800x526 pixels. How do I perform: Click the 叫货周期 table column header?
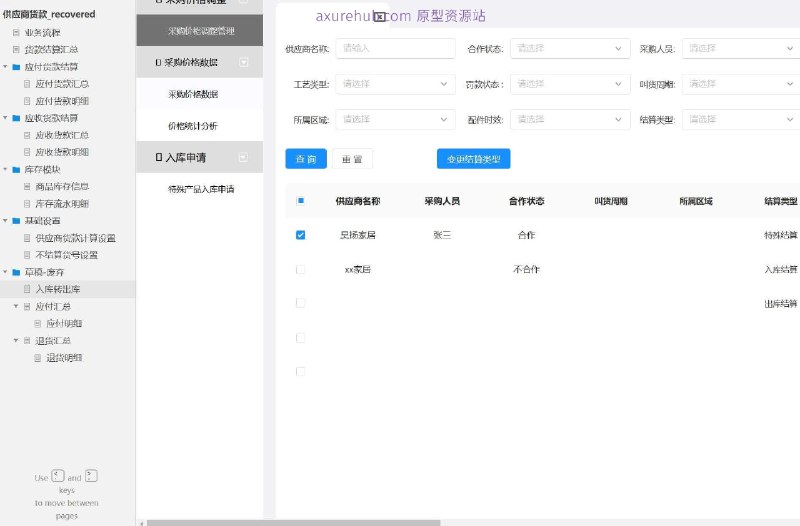pyautogui.click(x=611, y=202)
